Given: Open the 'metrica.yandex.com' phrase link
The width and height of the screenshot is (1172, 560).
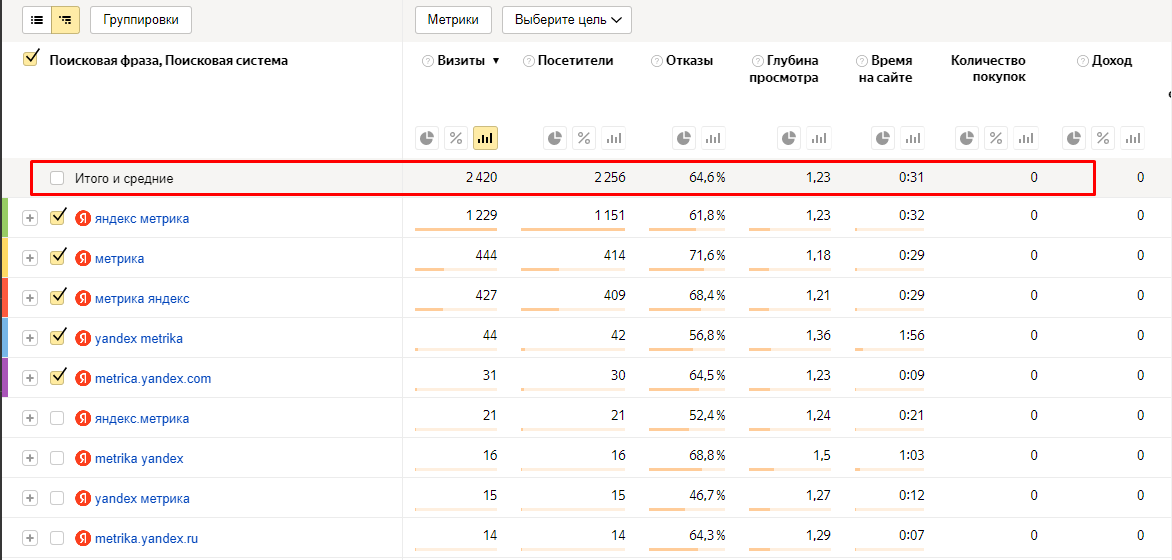Looking at the screenshot, I should pyautogui.click(x=153, y=378).
